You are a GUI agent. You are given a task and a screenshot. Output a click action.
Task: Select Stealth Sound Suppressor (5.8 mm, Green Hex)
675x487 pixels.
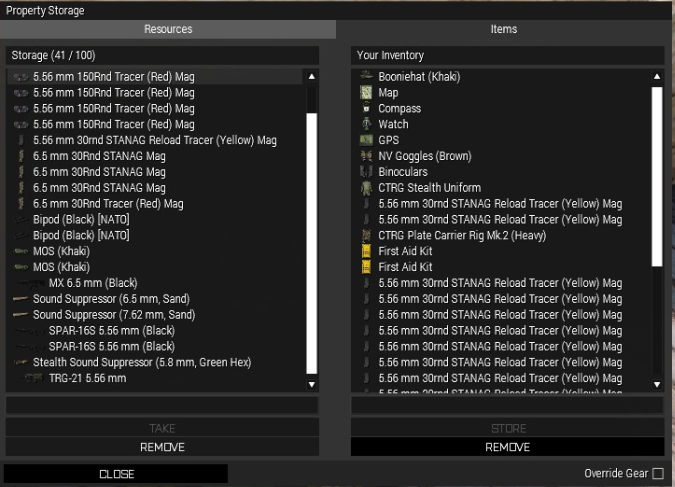tap(156, 362)
